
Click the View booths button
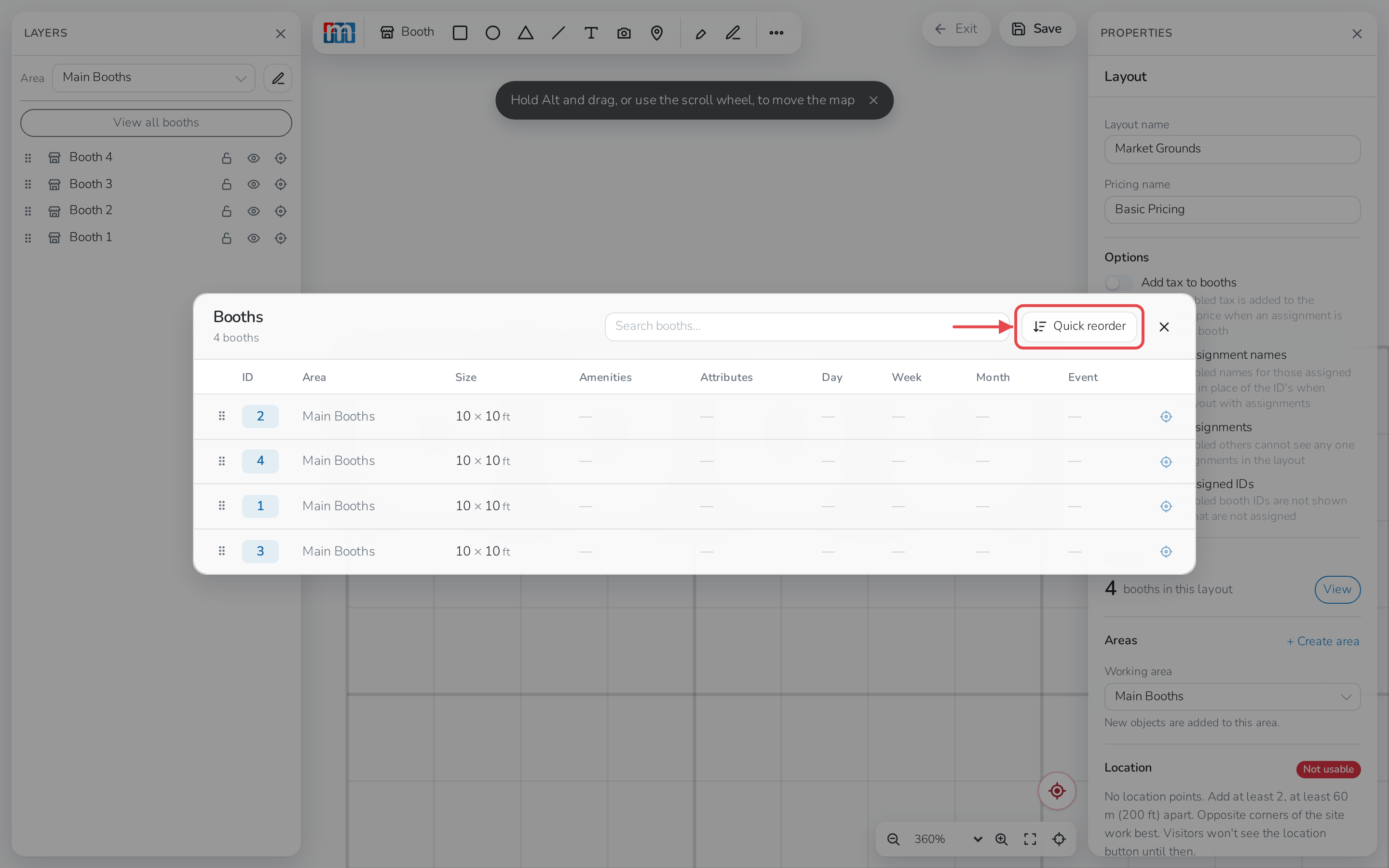[1337, 590]
